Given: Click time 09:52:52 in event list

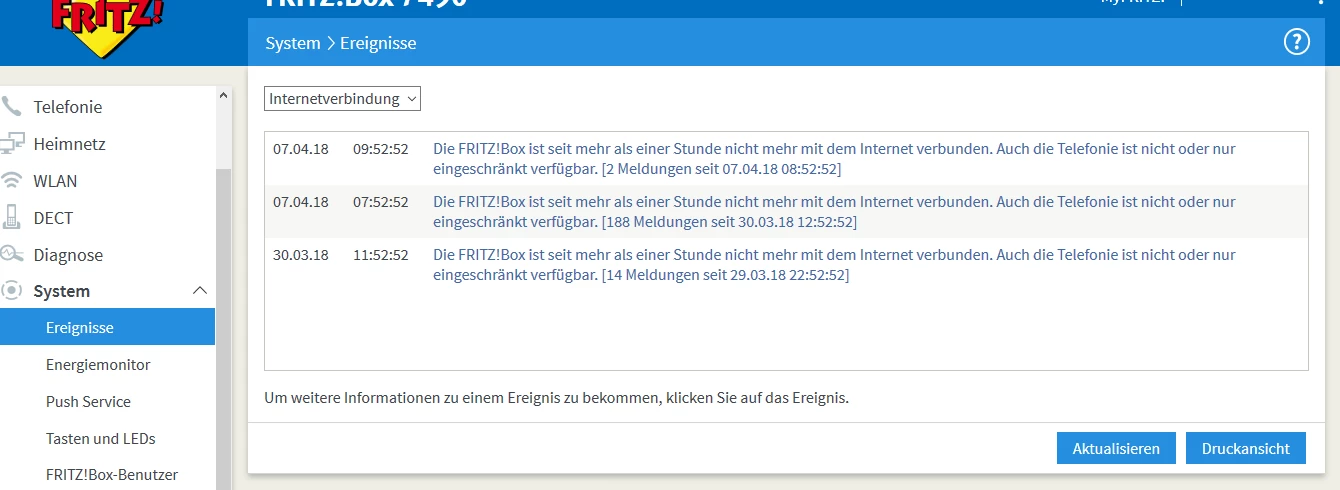Looking at the screenshot, I should (x=380, y=149).
